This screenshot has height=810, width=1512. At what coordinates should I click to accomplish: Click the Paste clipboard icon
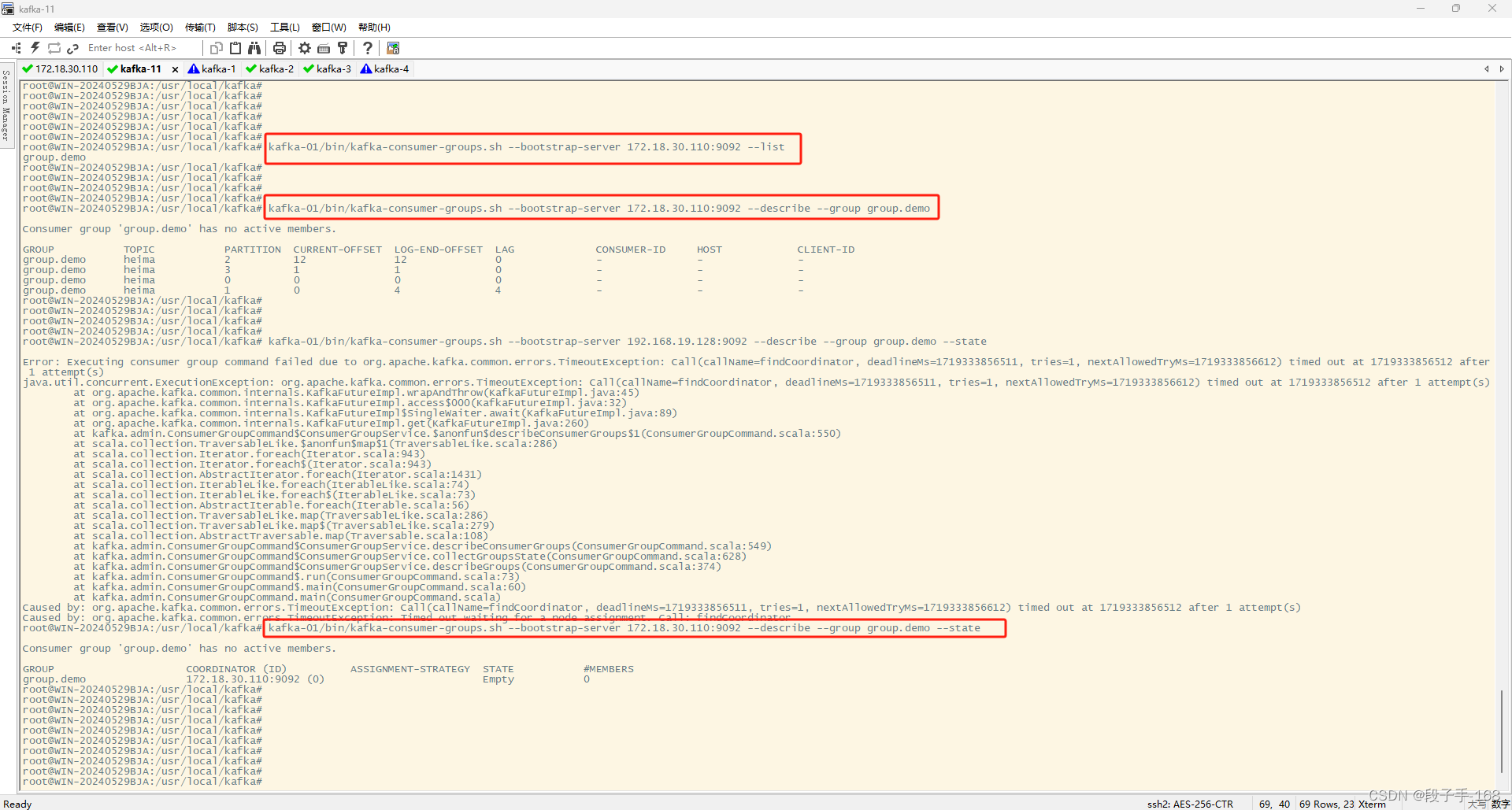click(x=235, y=48)
